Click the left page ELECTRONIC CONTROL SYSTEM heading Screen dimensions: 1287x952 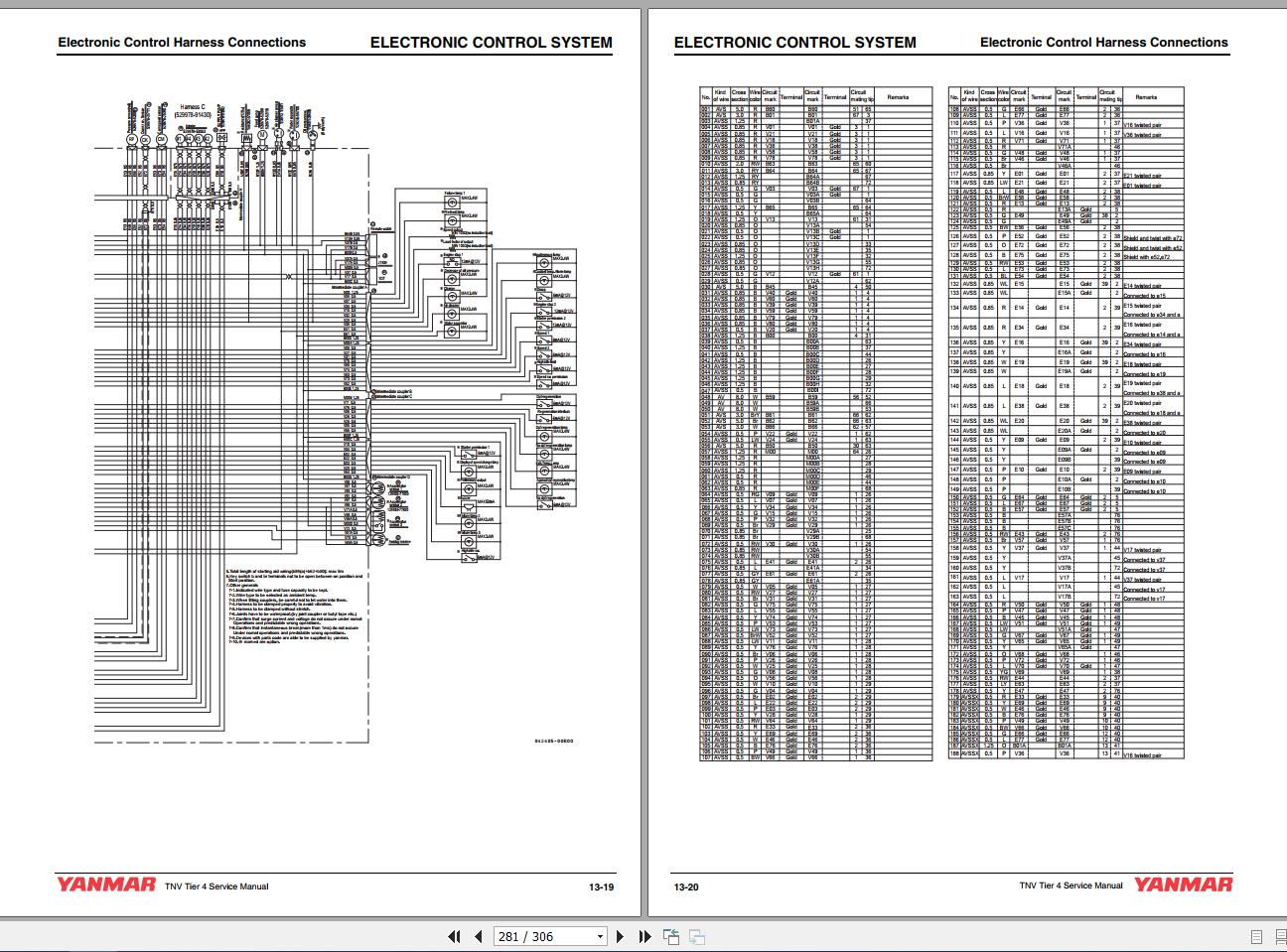pyautogui.click(x=491, y=43)
